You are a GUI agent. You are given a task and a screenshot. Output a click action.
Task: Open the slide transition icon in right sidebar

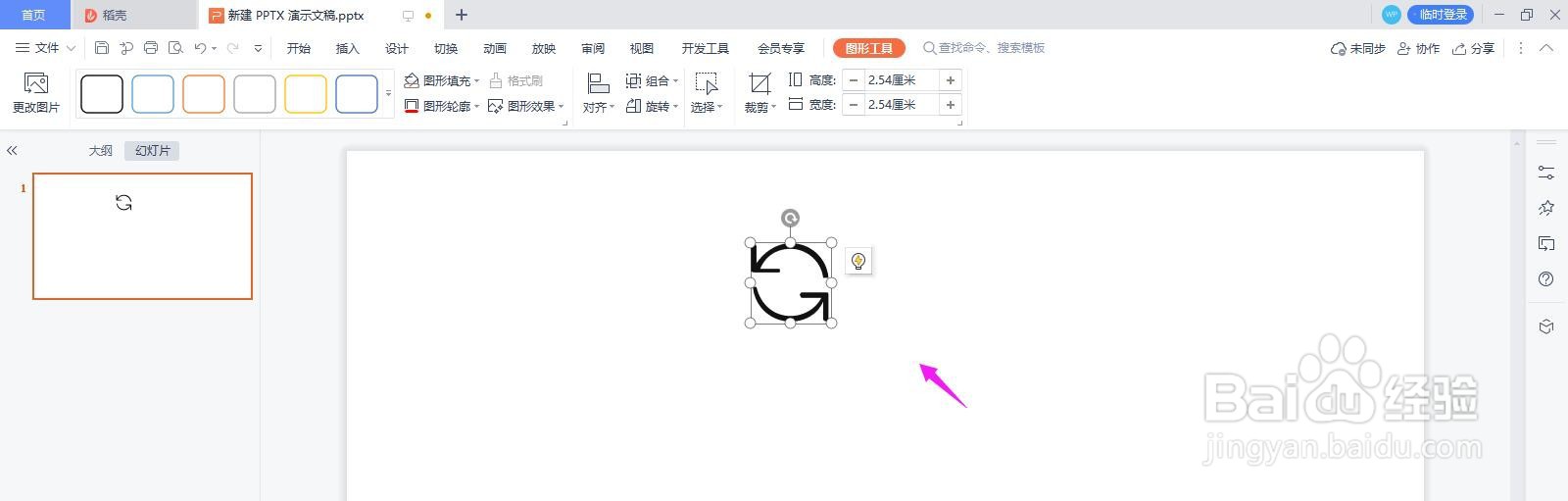1546,243
